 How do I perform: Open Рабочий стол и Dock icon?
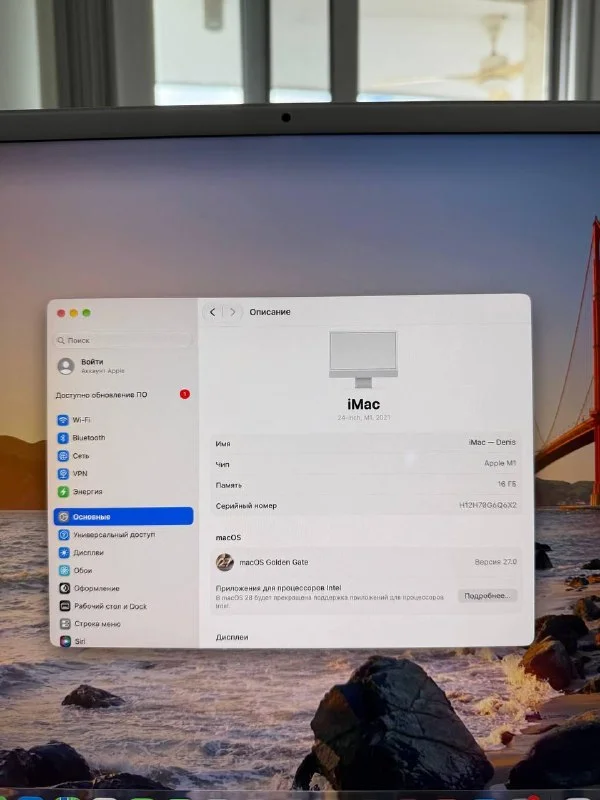(65, 606)
